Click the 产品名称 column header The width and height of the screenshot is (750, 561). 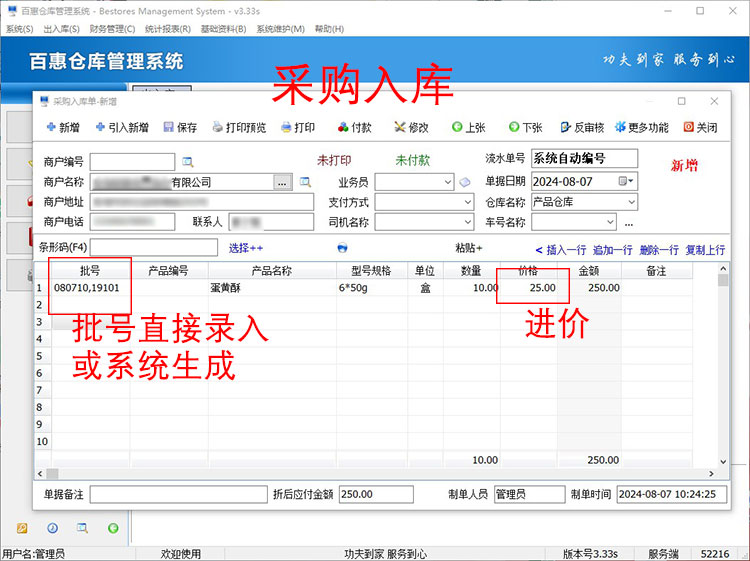click(272, 271)
